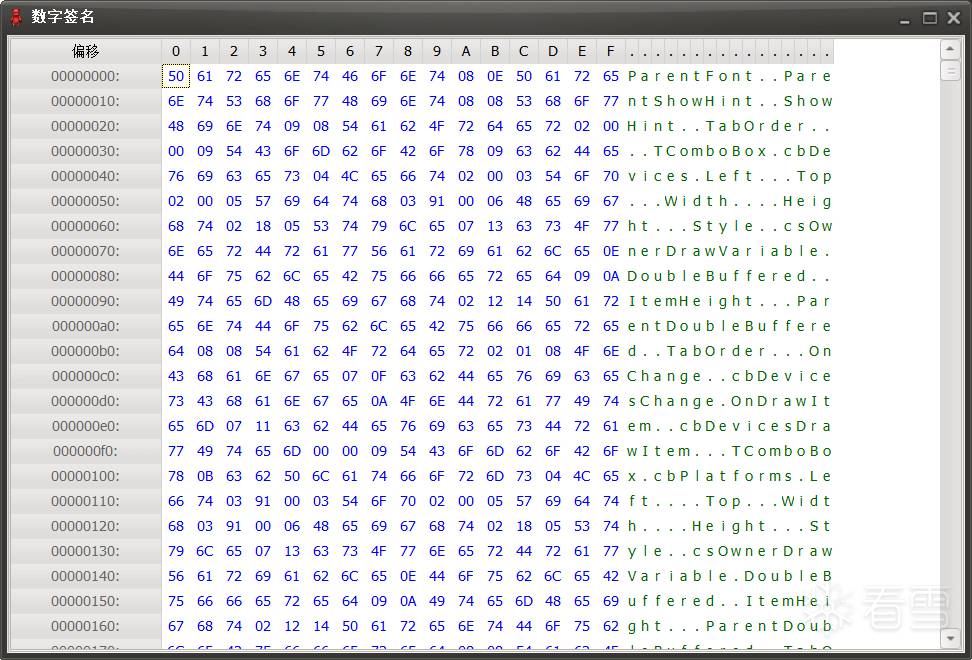Select the offset row 00000110:
972x660 pixels.
pos(86,501)
